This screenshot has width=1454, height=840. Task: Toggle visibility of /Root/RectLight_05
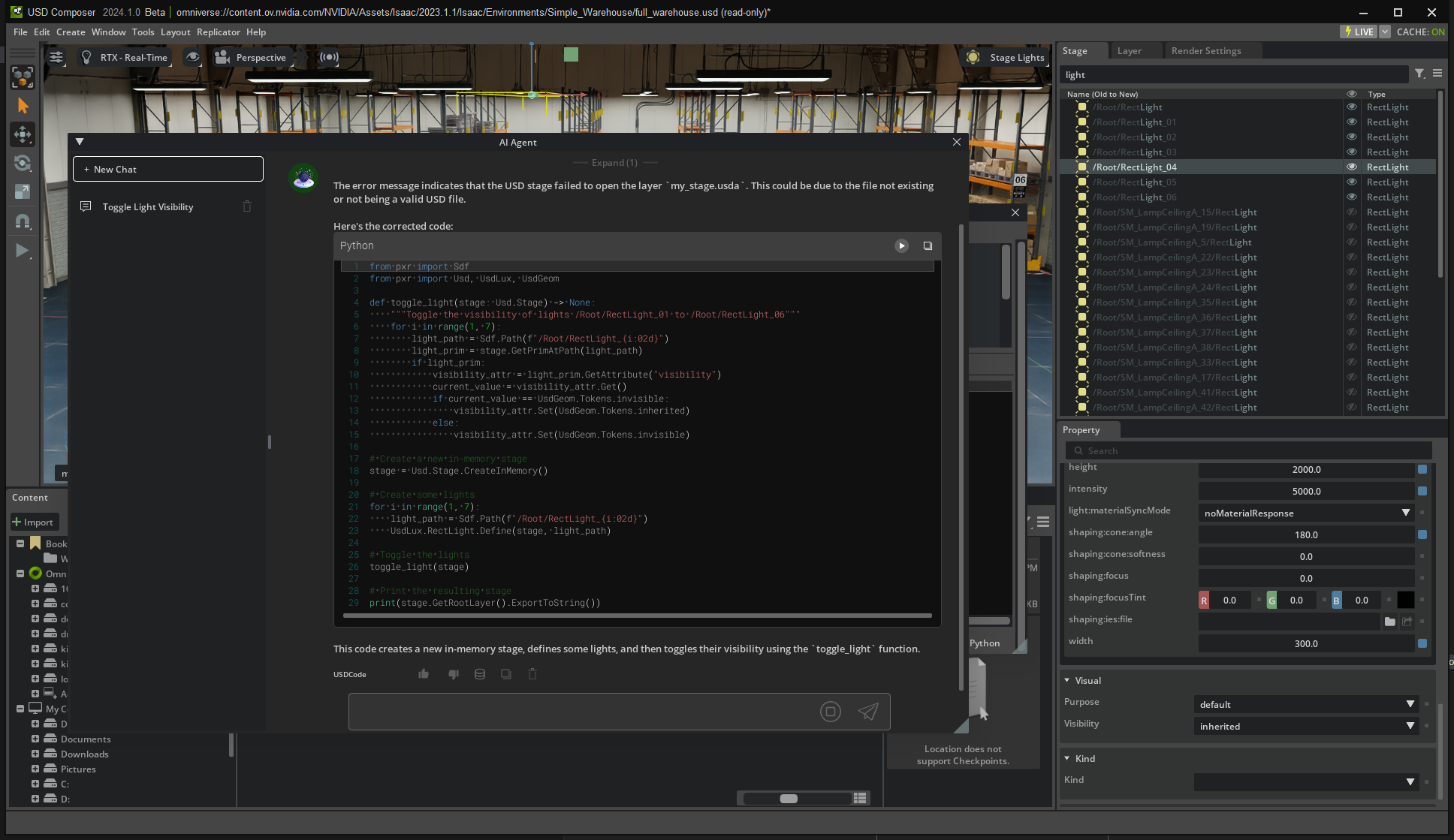click(x=1352, y=182)
